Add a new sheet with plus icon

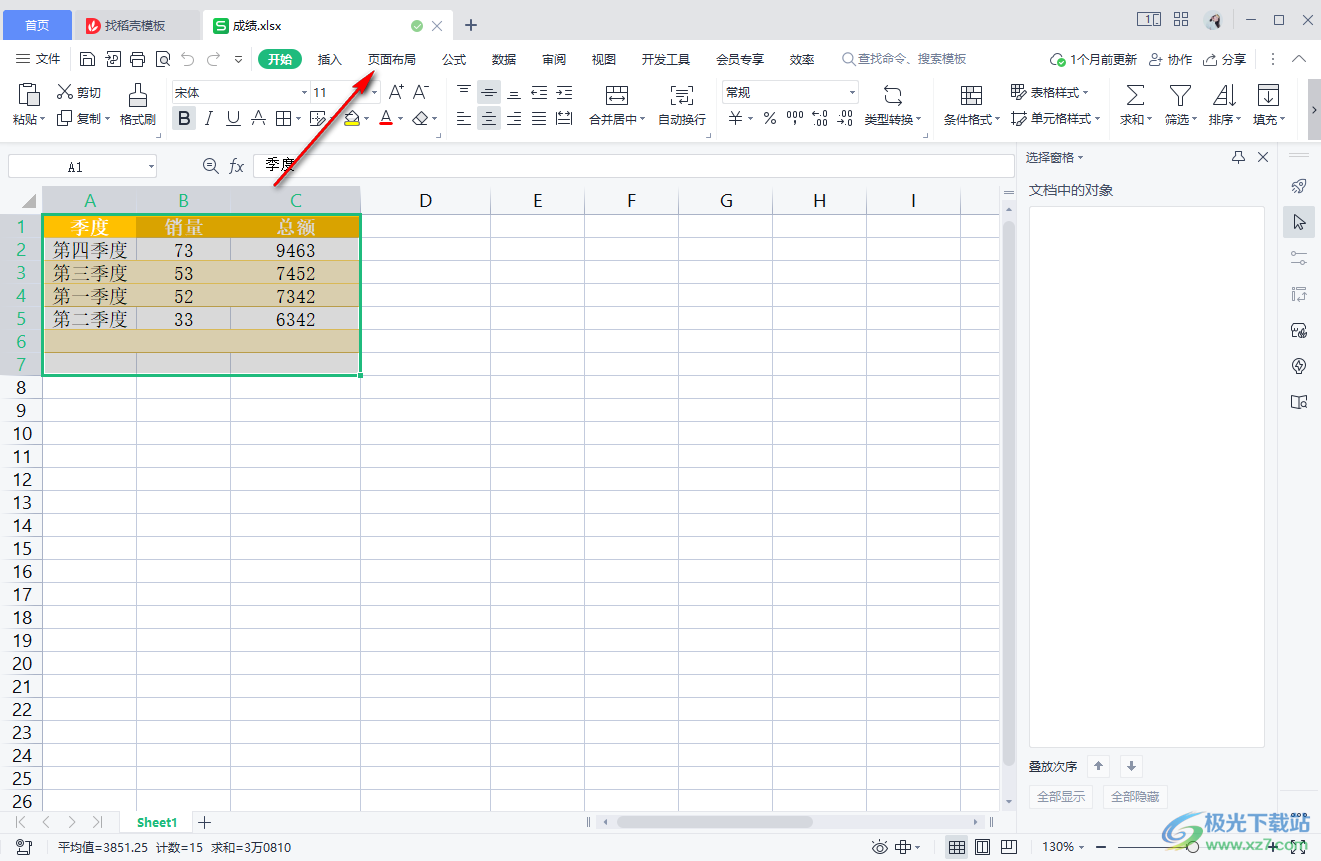pos(205,822)
